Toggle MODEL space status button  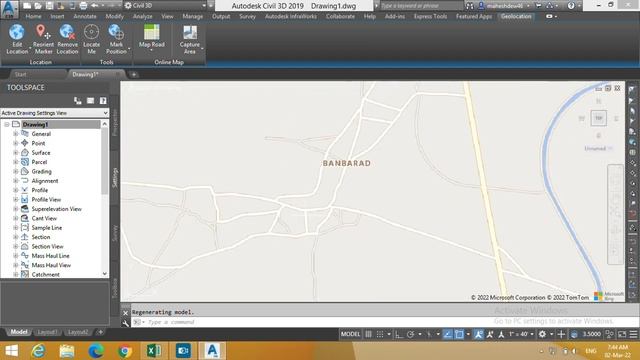351,334
